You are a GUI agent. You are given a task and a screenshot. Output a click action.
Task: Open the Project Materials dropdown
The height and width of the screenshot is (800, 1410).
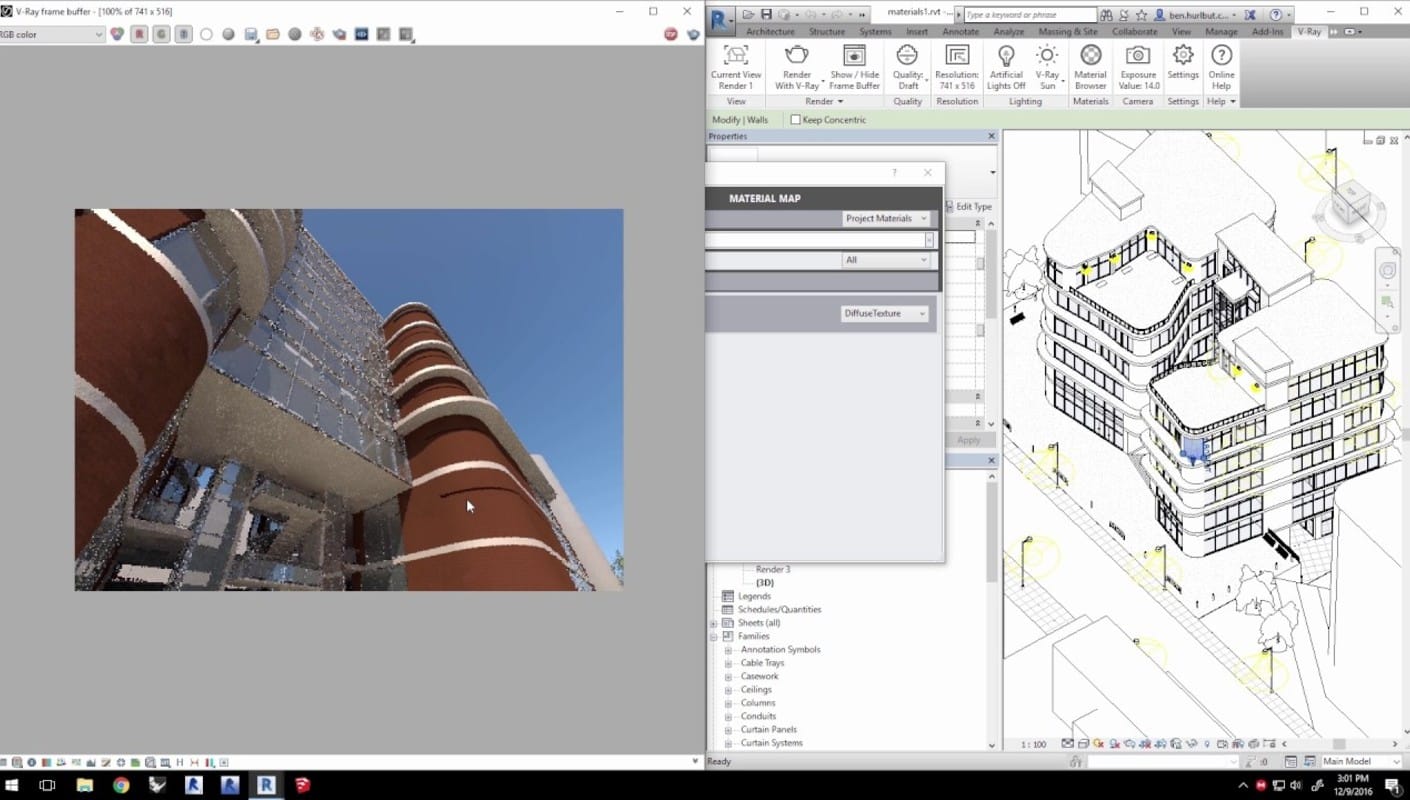(886, 219)
